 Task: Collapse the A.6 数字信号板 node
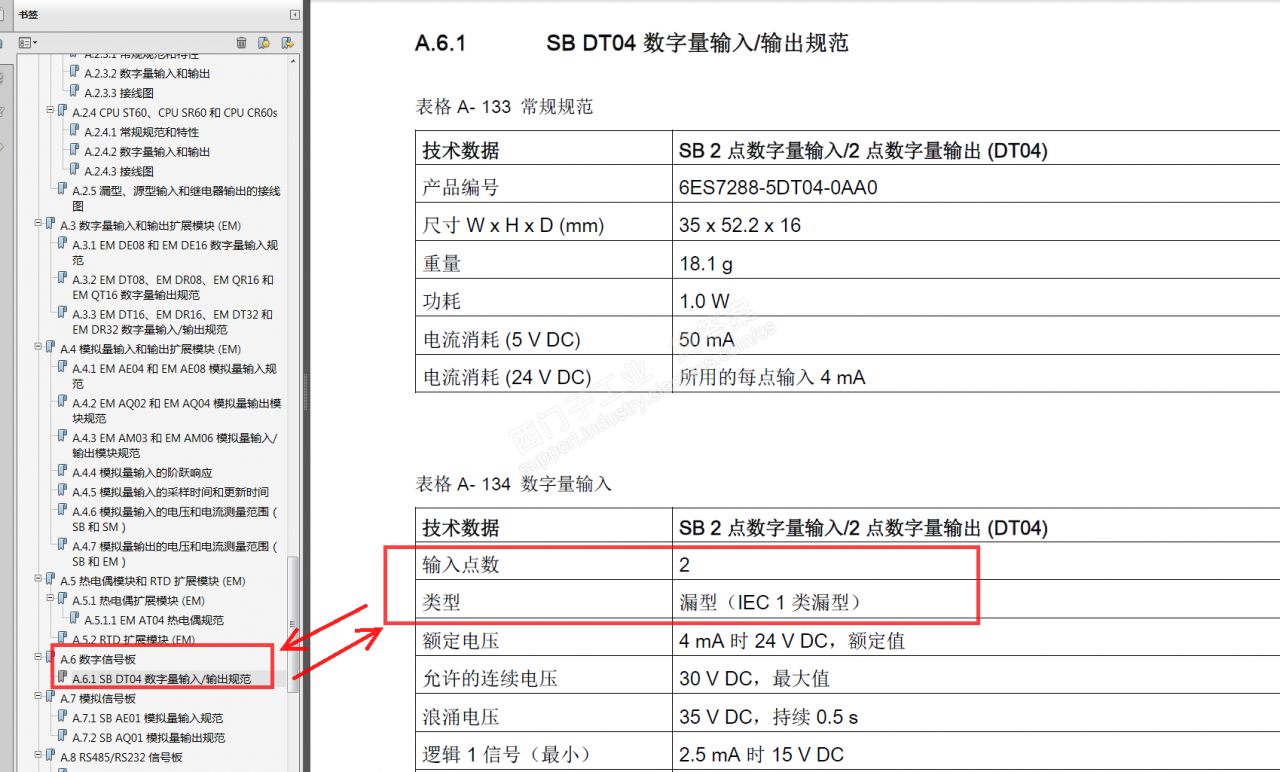(x=38, y=658)
